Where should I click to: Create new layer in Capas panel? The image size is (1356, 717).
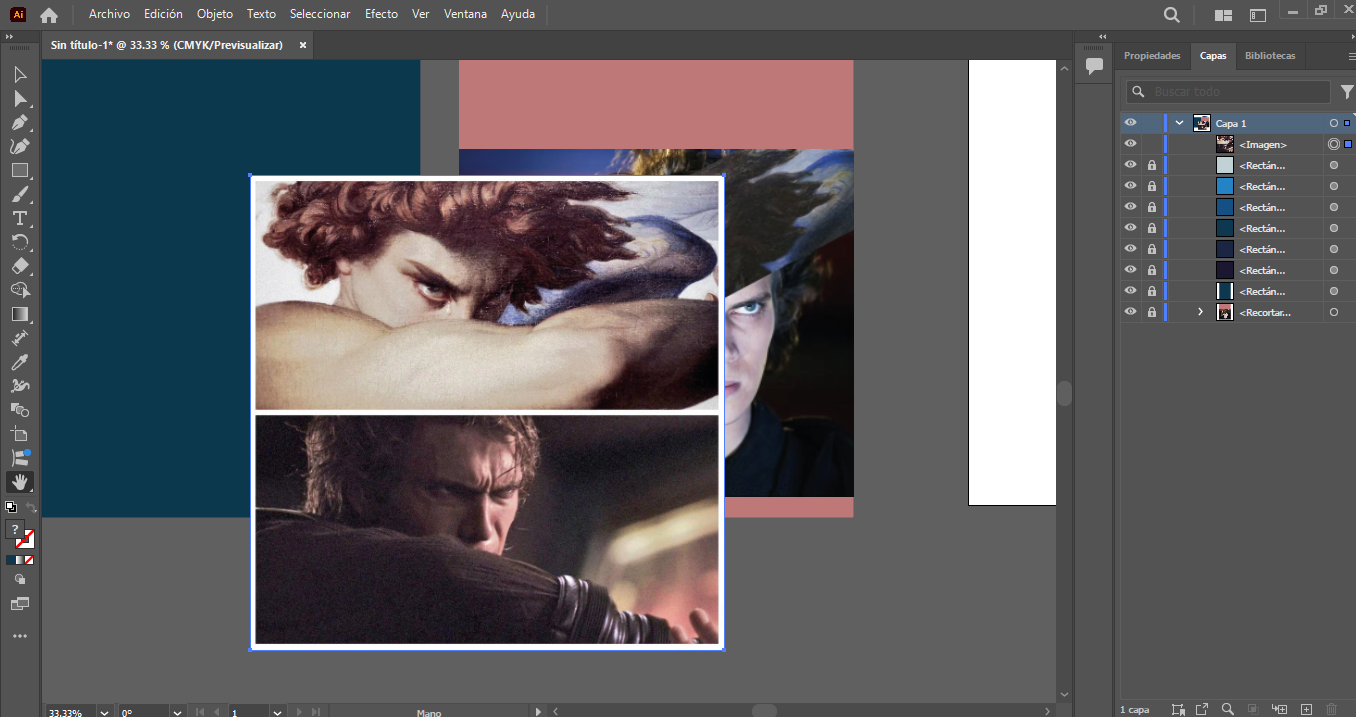pos(1306,709)
